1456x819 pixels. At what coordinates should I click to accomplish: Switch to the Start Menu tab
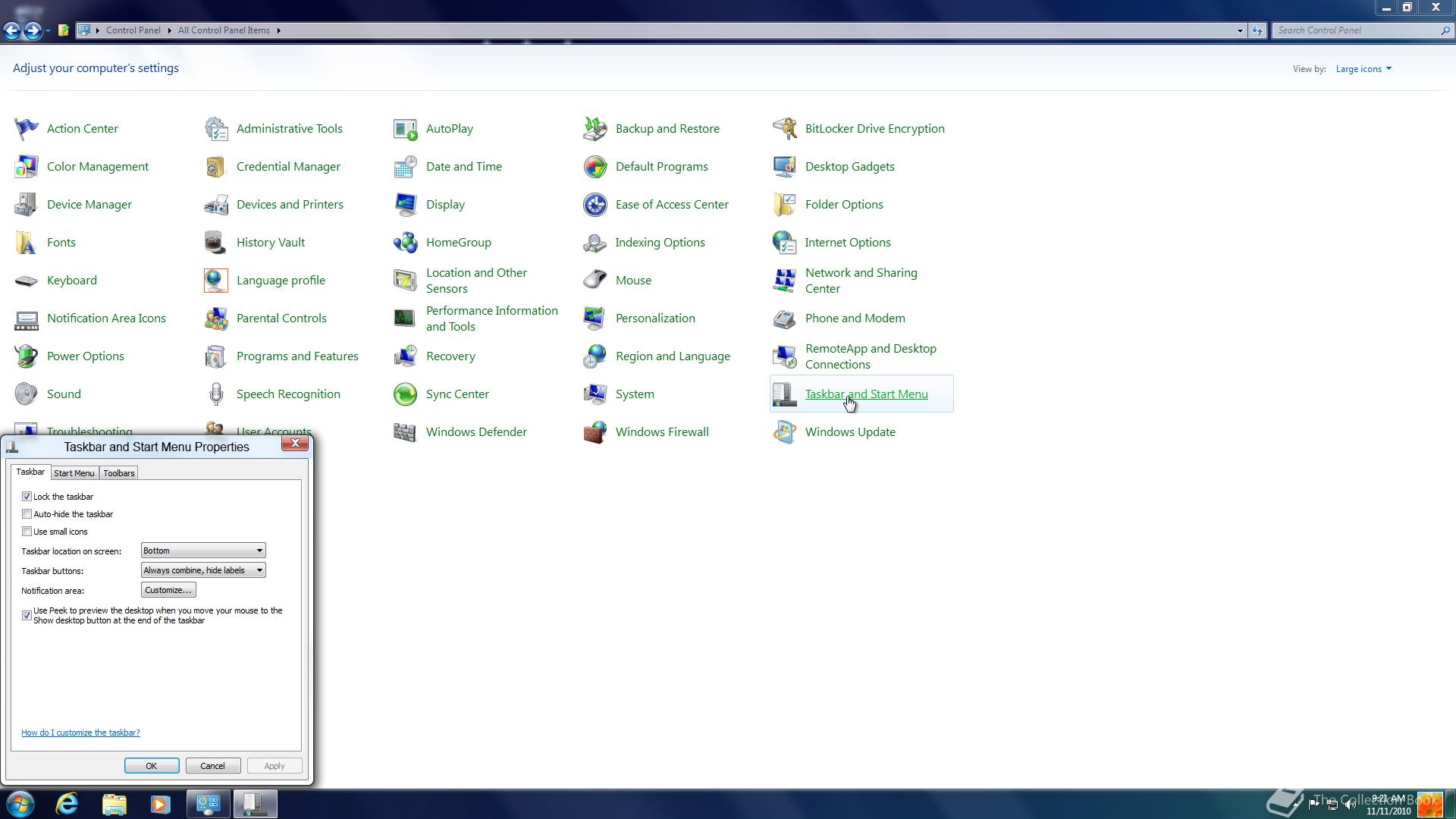click(x=74, y=473)
